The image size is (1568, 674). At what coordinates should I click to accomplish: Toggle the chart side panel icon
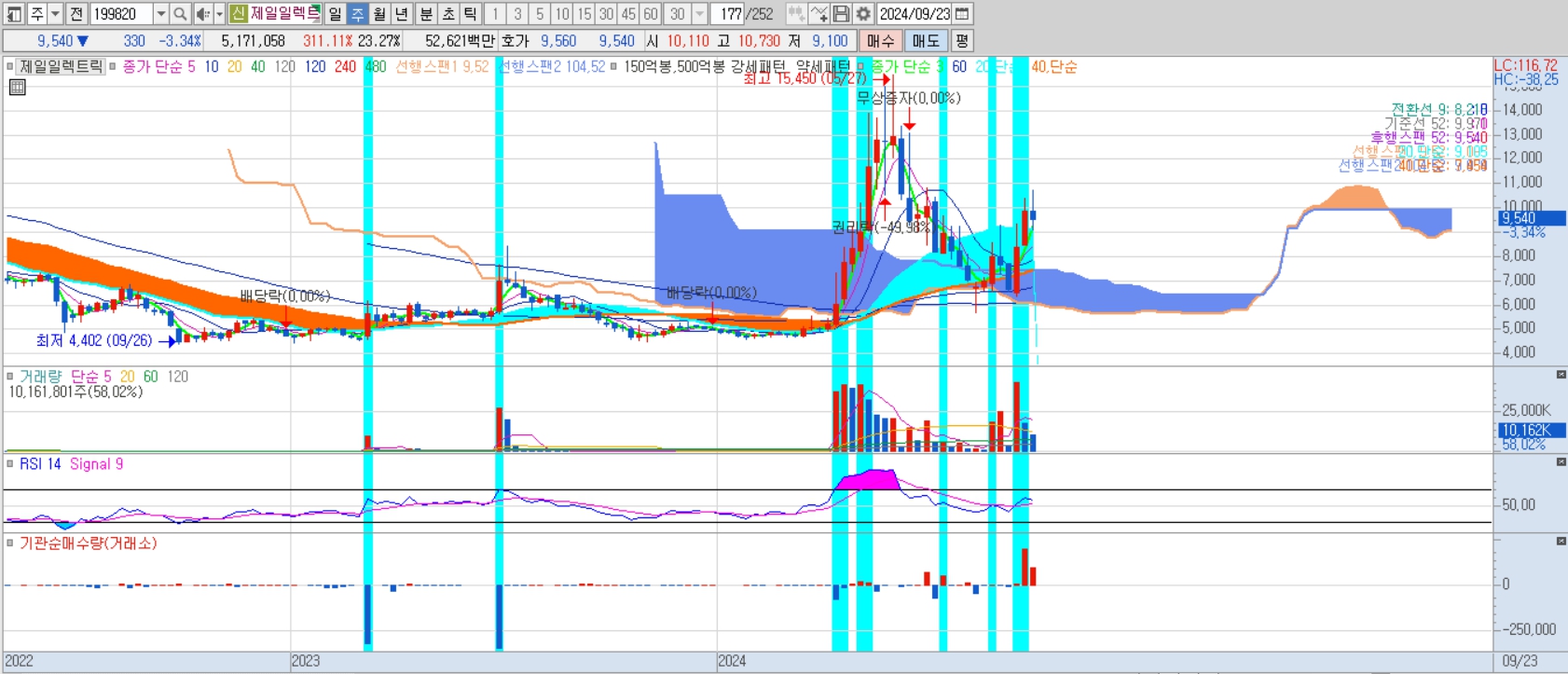[14, 14]
